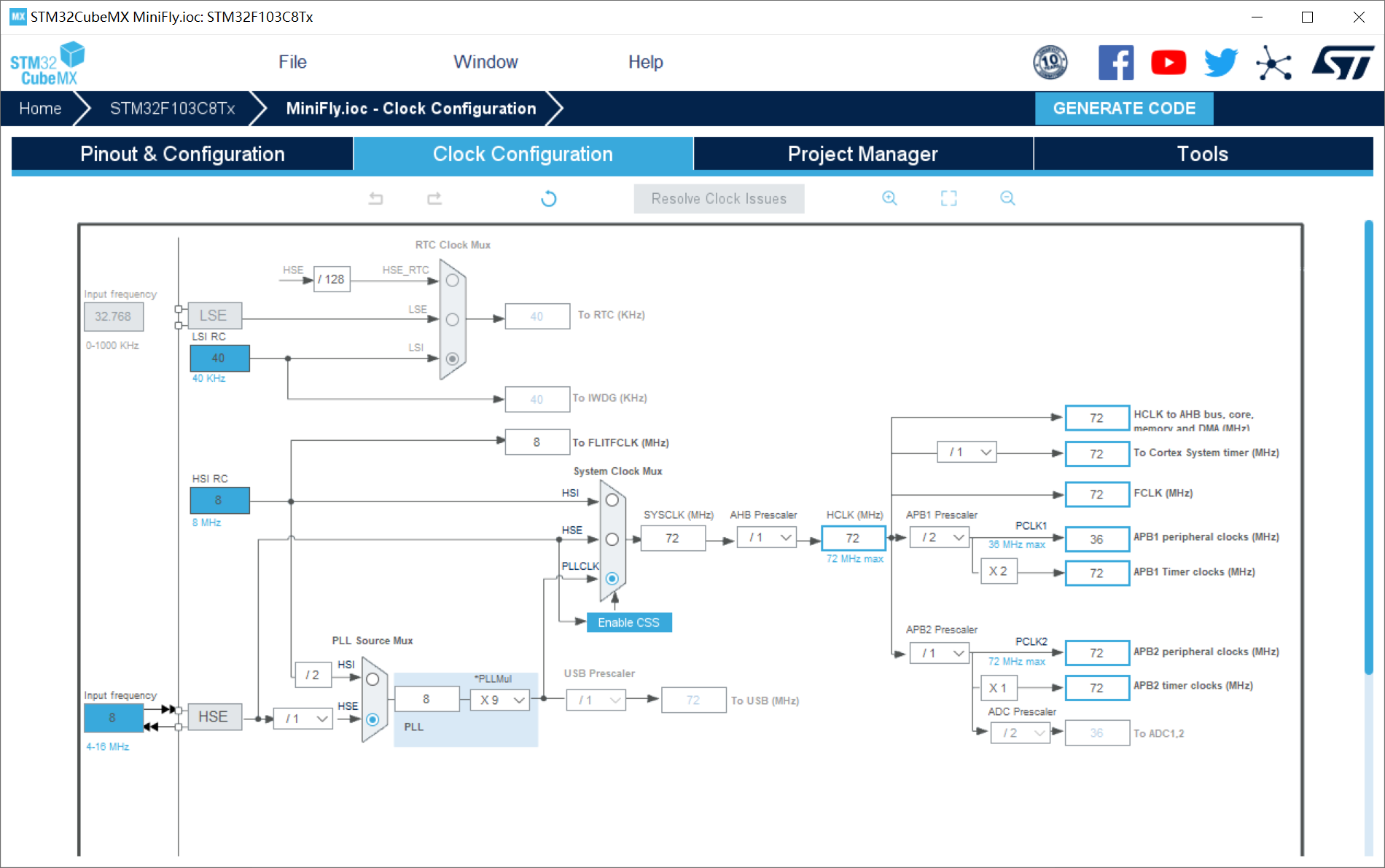The width and height of the screenshot is (1385, 868).
Task: Click the APB1 Timer clocks value field
Action: pos(1097,573)
